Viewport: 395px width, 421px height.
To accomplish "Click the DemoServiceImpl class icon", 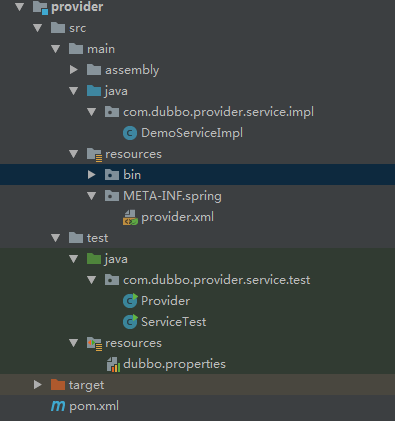I will [x=130, y=133].
